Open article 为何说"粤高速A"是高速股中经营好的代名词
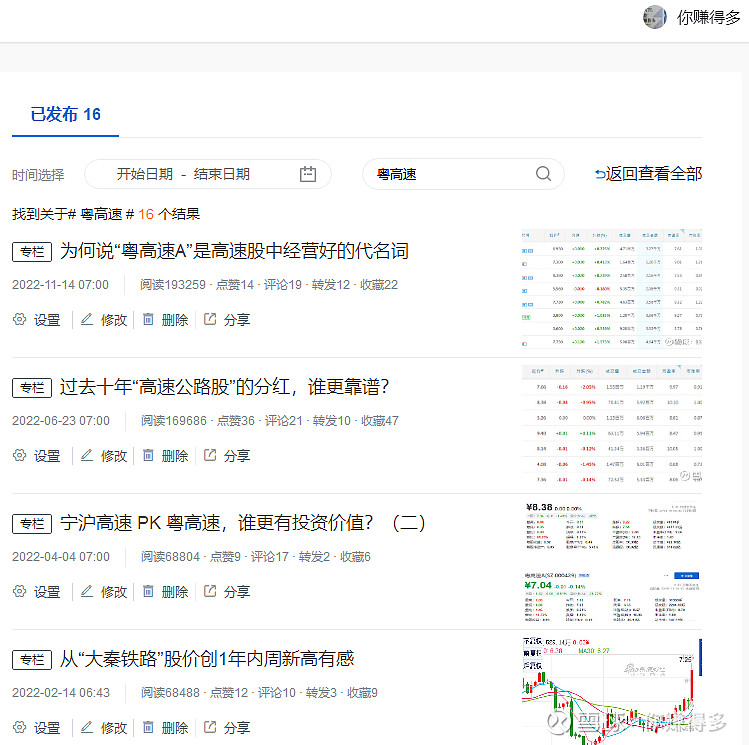Screen dimensions: 749x745 (234, 251)
